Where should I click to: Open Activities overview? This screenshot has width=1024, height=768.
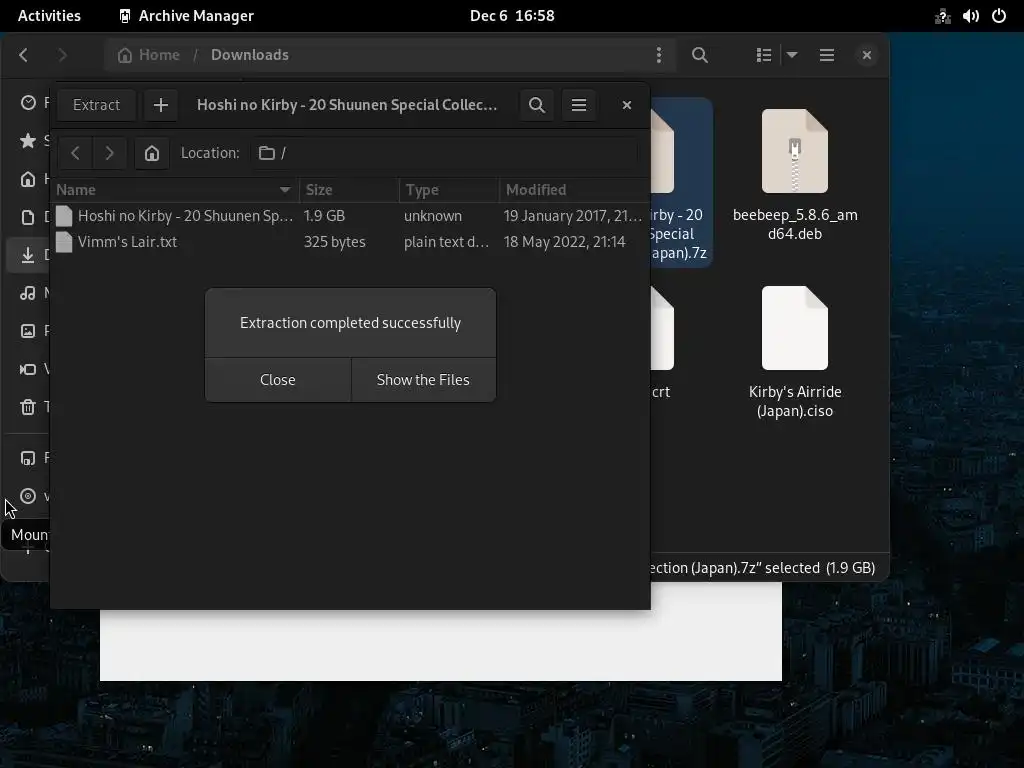(x=49, y=16)
